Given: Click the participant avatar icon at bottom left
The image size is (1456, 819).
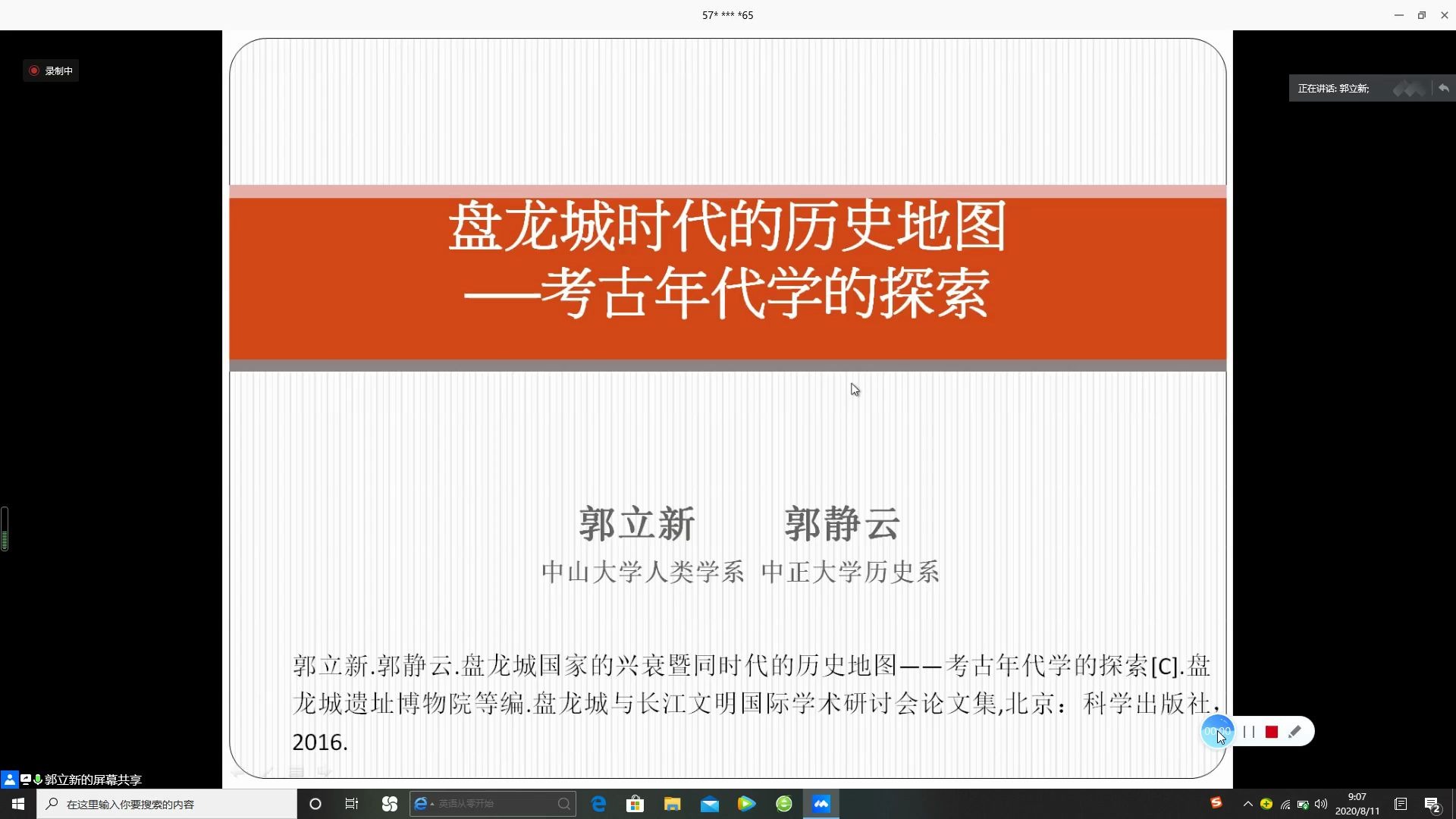Looking at the screenshot, I should point(9,780).
